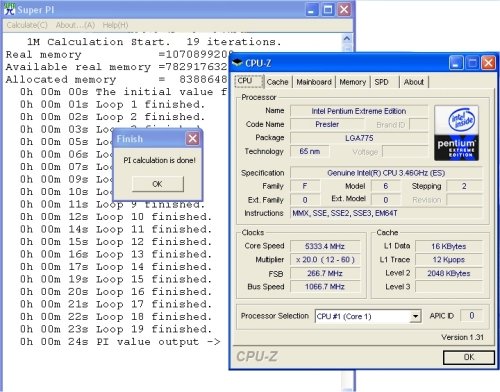
Task: Click the CPU-Z title bar chip icon
Action: coord(237,62)
